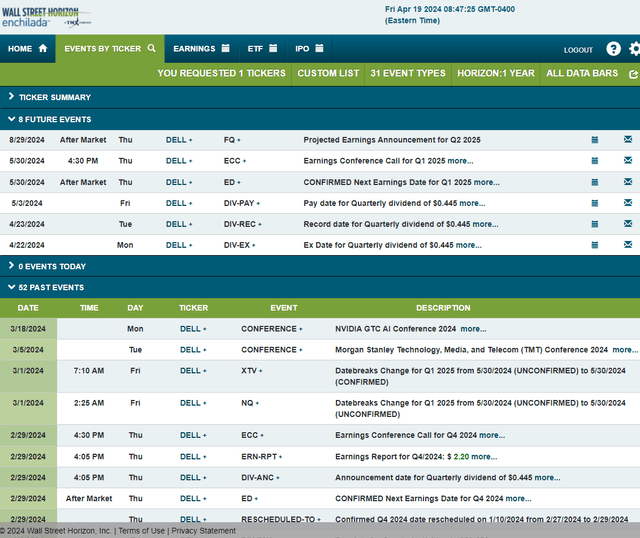
Task: Click the home house icon
Action: click(43, 48)
